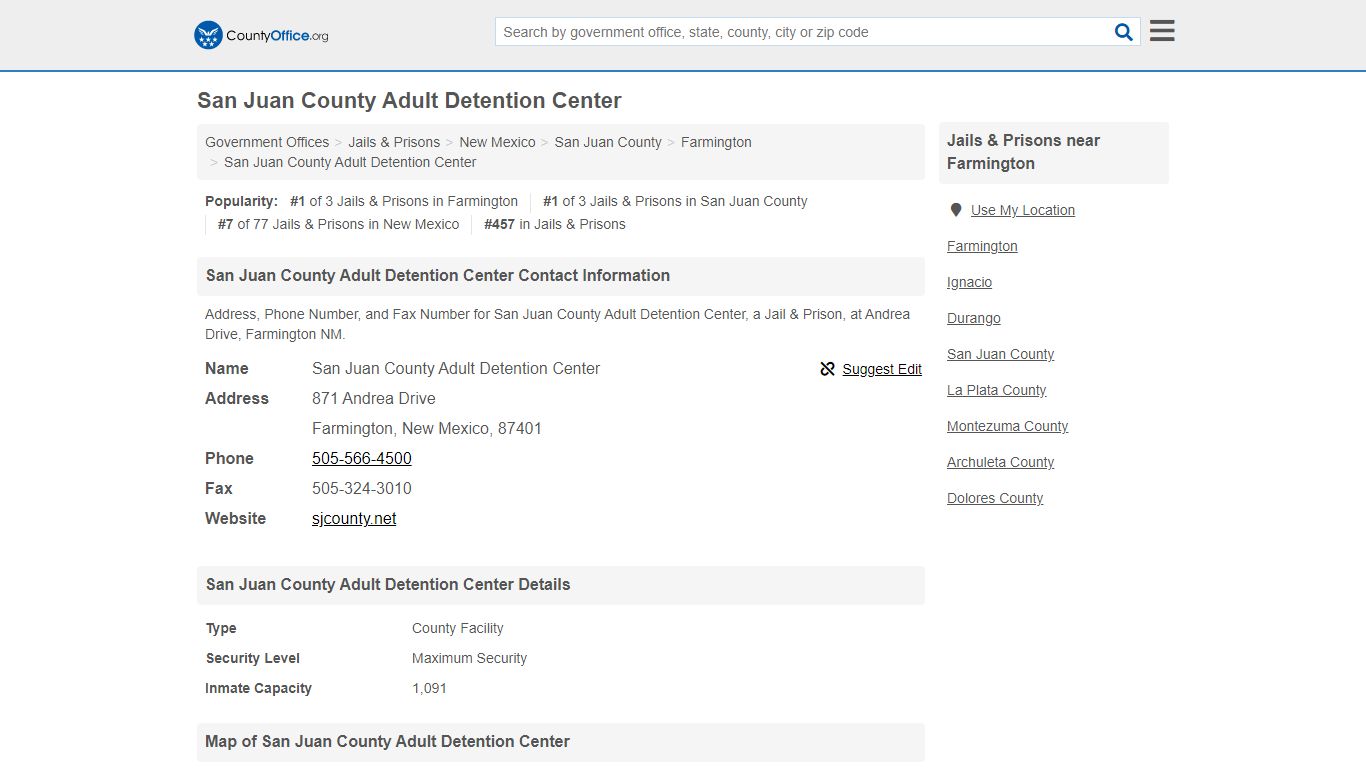Click the Suggest Edit pencil icon
The width and height of the screenshot is (1366, 768).
[x=827, y=369]
